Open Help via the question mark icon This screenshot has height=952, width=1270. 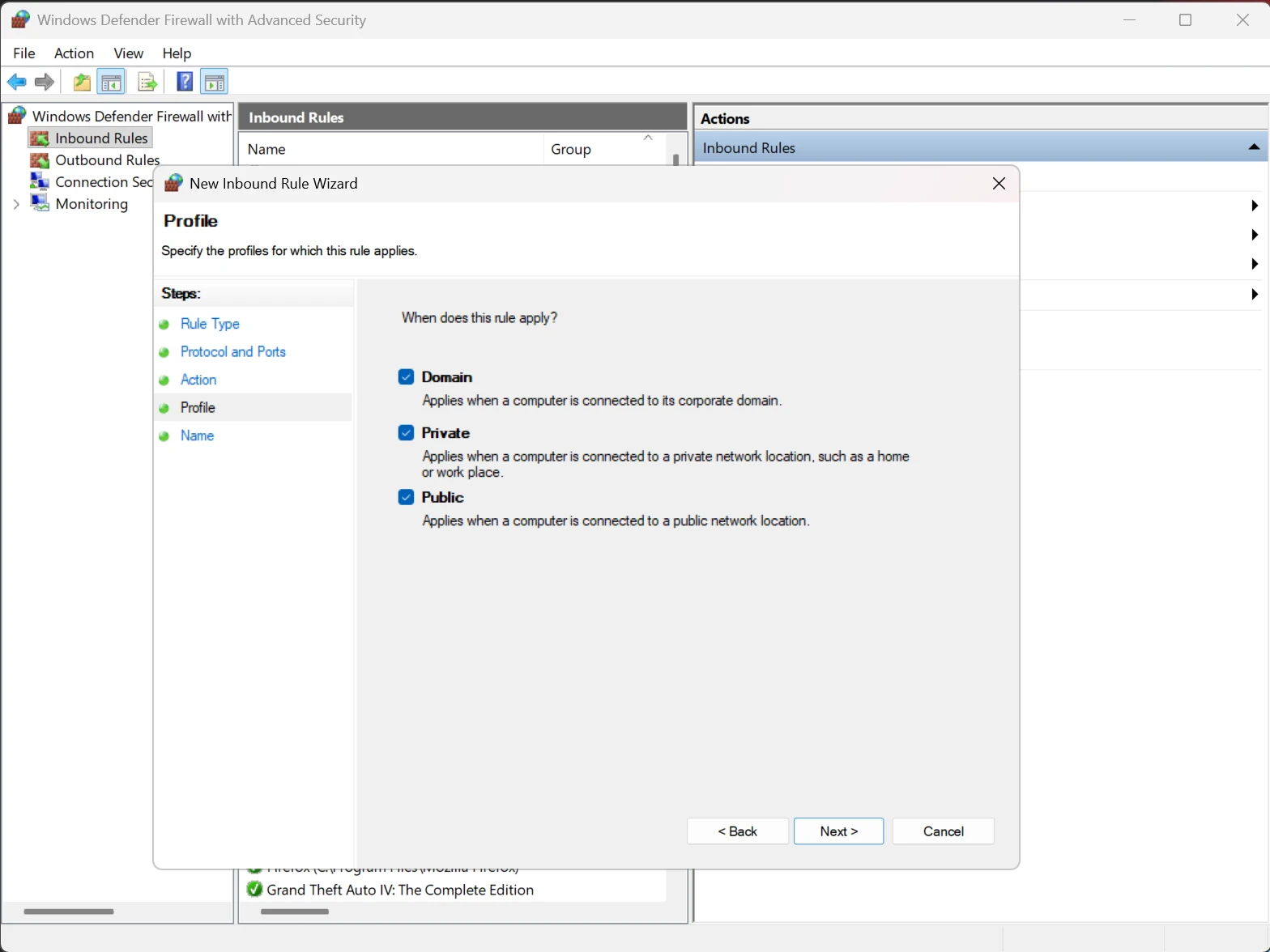coord(185,82)
